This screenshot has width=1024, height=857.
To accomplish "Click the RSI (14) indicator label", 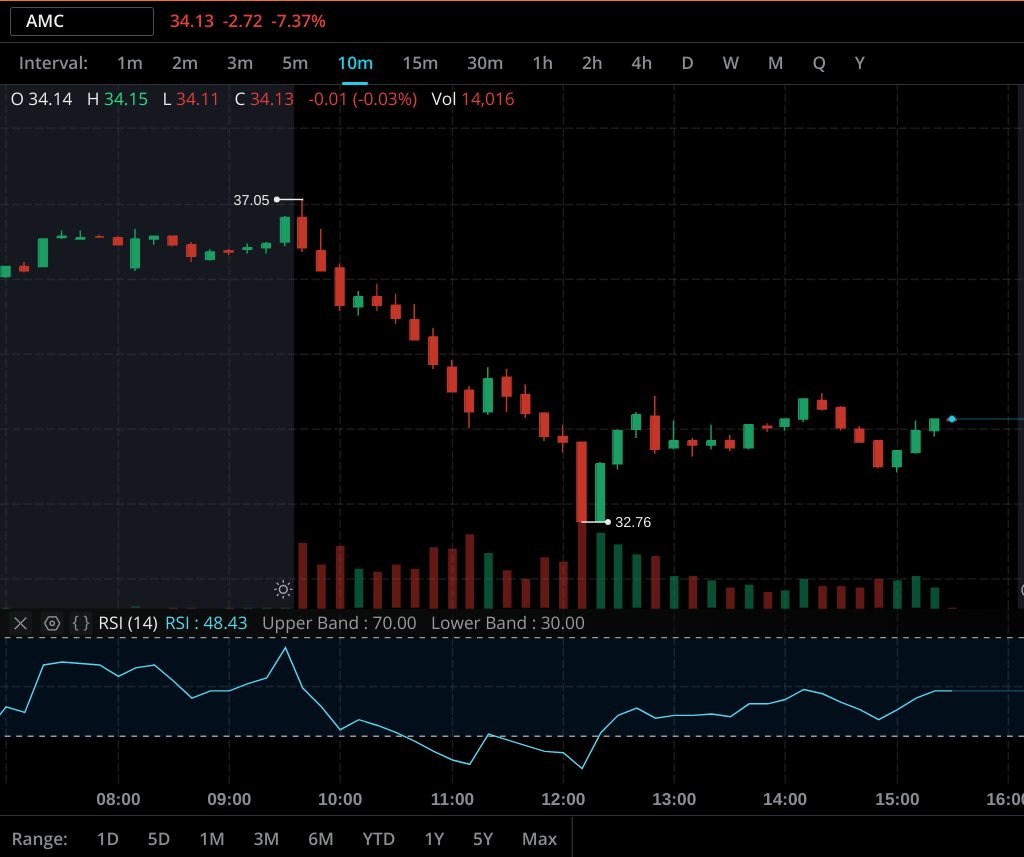I will coord(127,623).
